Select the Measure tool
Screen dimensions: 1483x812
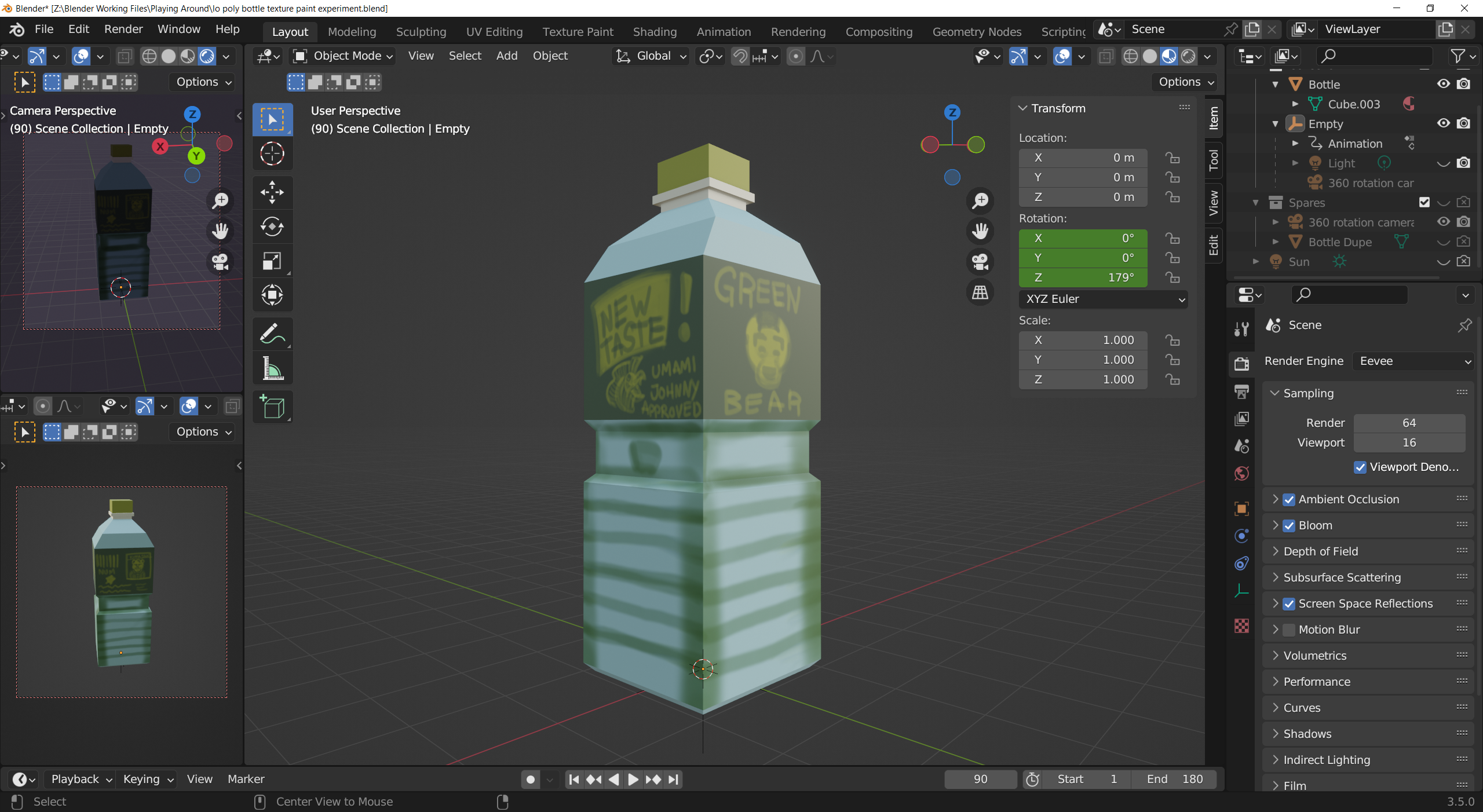[272, 368]
